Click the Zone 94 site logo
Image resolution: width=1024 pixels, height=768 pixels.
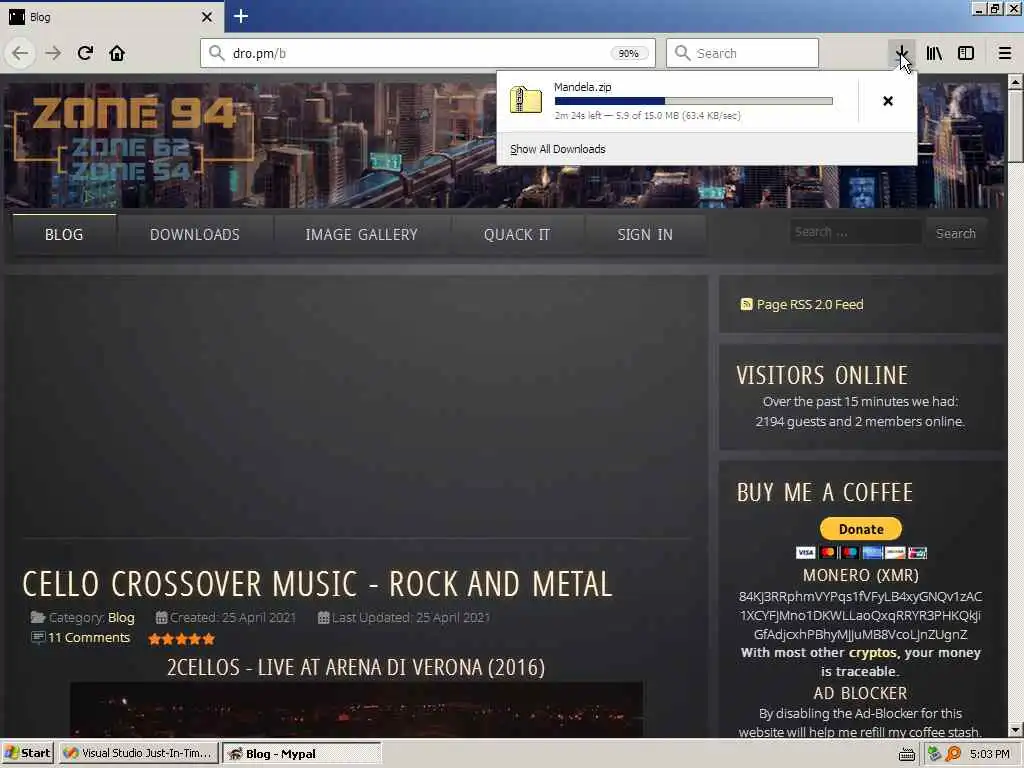pyautogui.click(x=134, y=139)
